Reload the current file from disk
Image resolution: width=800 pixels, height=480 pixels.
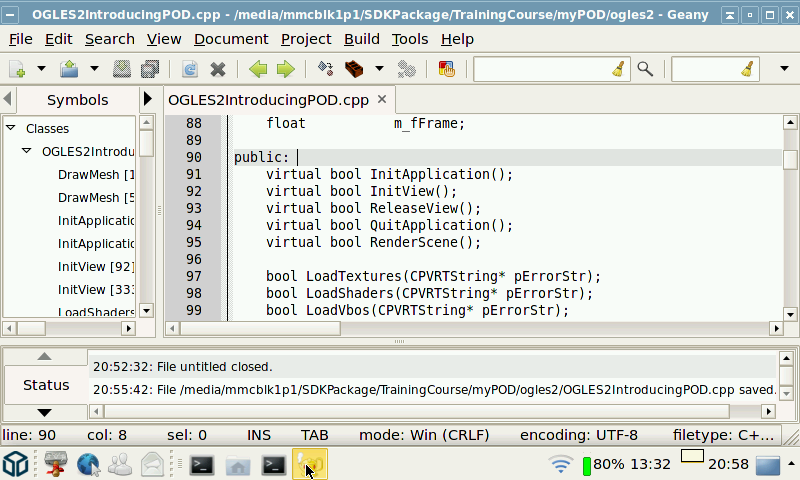pyautogui.click(x=189, y=69)
